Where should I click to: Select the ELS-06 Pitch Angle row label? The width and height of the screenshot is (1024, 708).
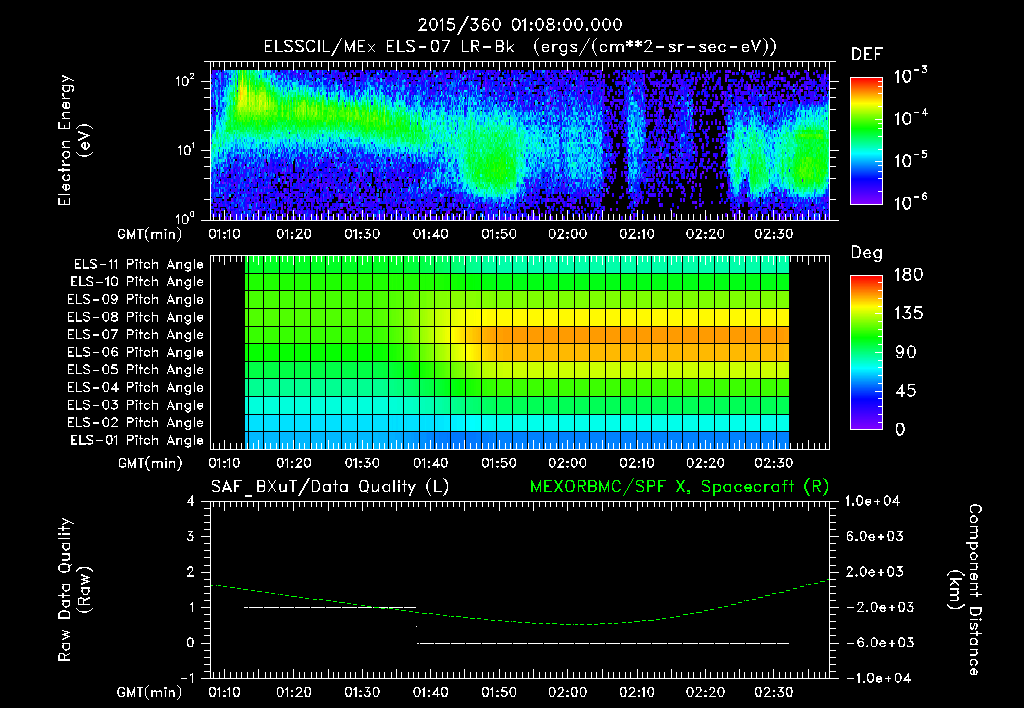[136, 352]
